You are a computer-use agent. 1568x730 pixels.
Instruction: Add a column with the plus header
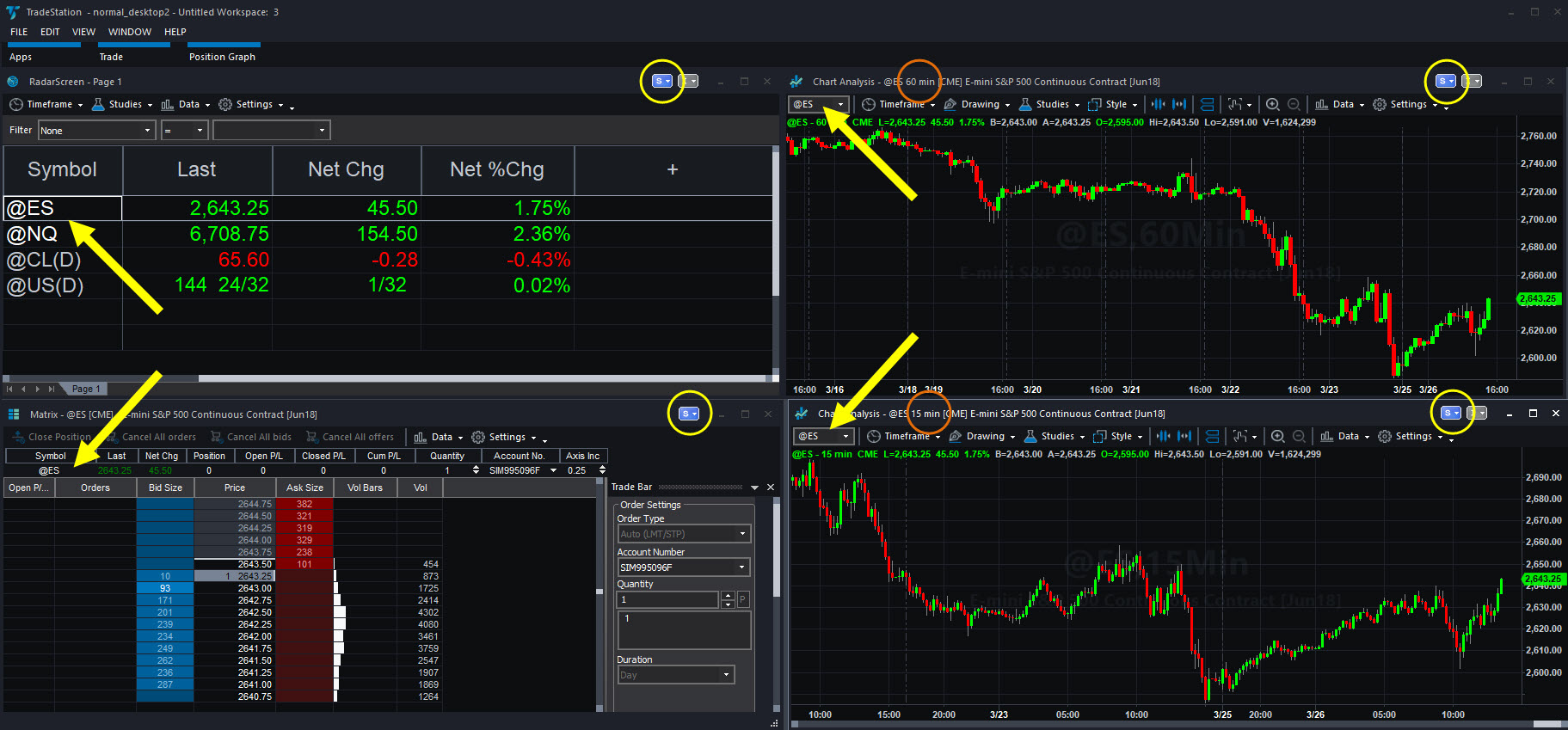point(673,169)
